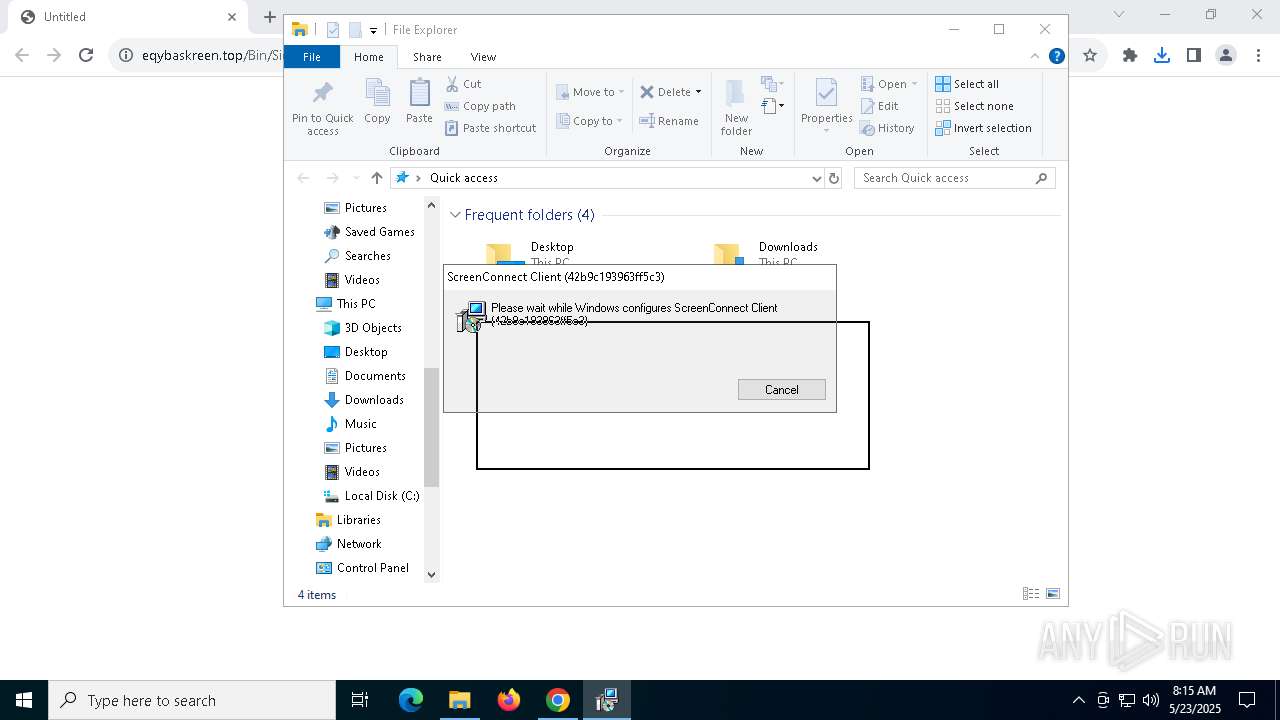1280x720 pixels.
Task: Click the Copy ribbon icon
Action: (x=377, y=102)
